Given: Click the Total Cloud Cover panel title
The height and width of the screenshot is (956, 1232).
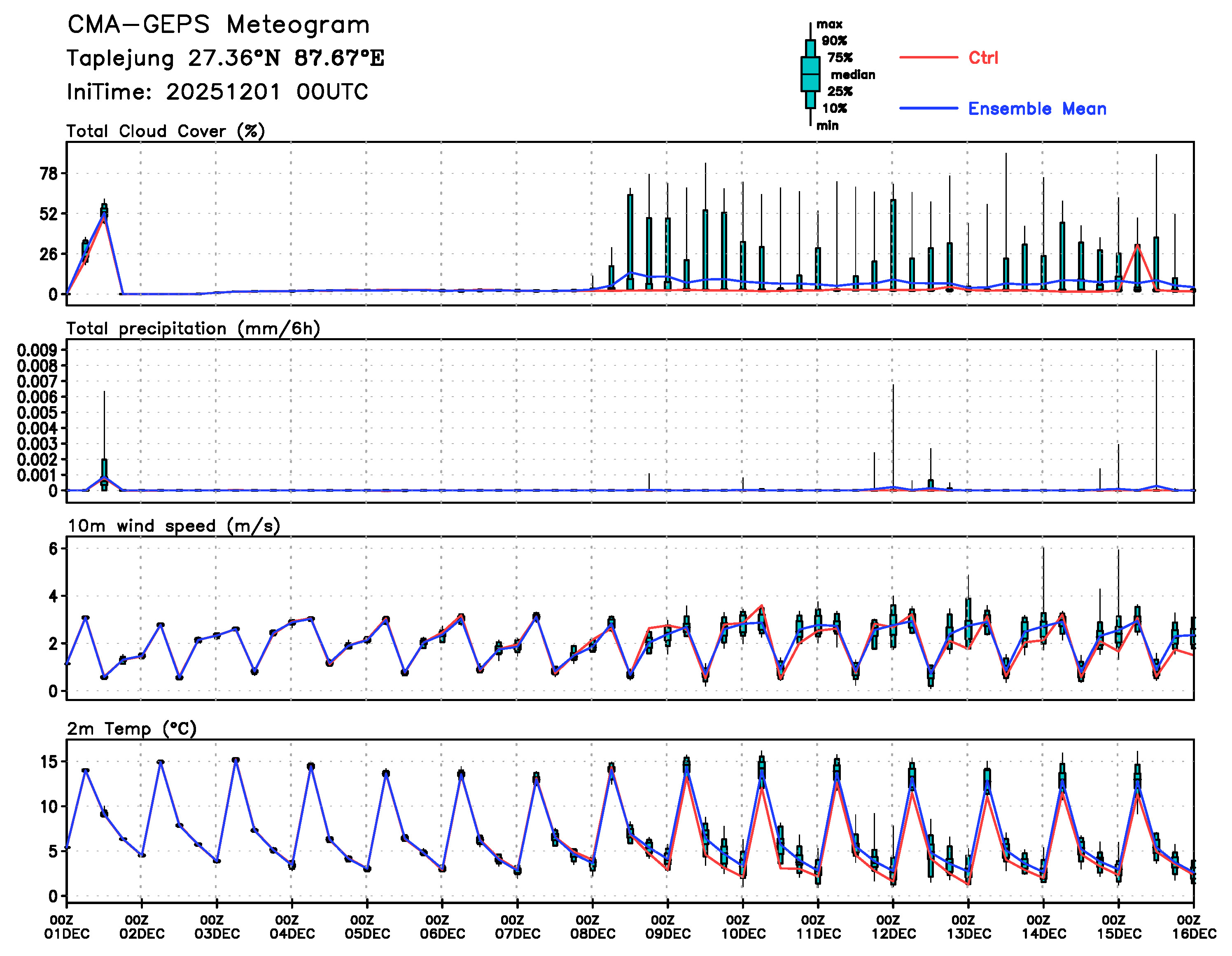Looking at the screenshot, I should click(x=165, y=131).
